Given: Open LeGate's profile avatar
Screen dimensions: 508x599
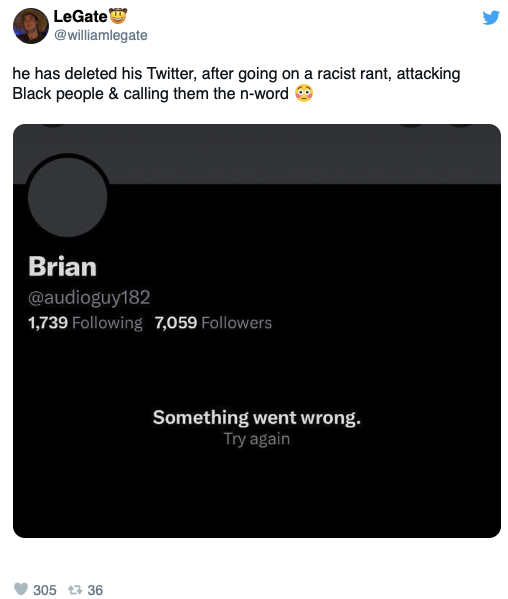Looking at the screenshot, I should (31, 26).
